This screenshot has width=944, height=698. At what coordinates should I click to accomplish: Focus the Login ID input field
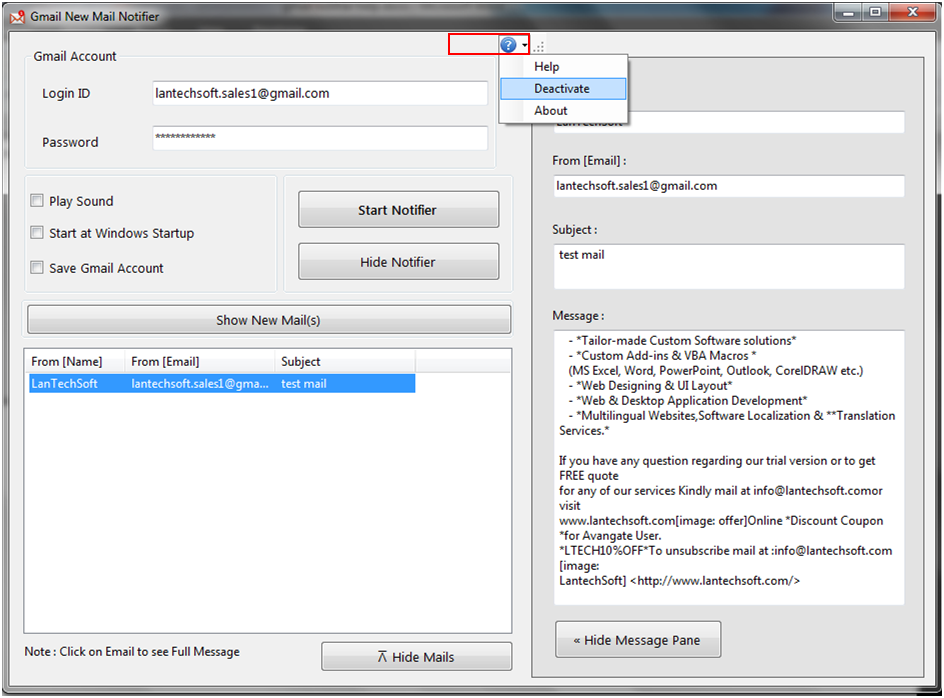click(320, 93)
